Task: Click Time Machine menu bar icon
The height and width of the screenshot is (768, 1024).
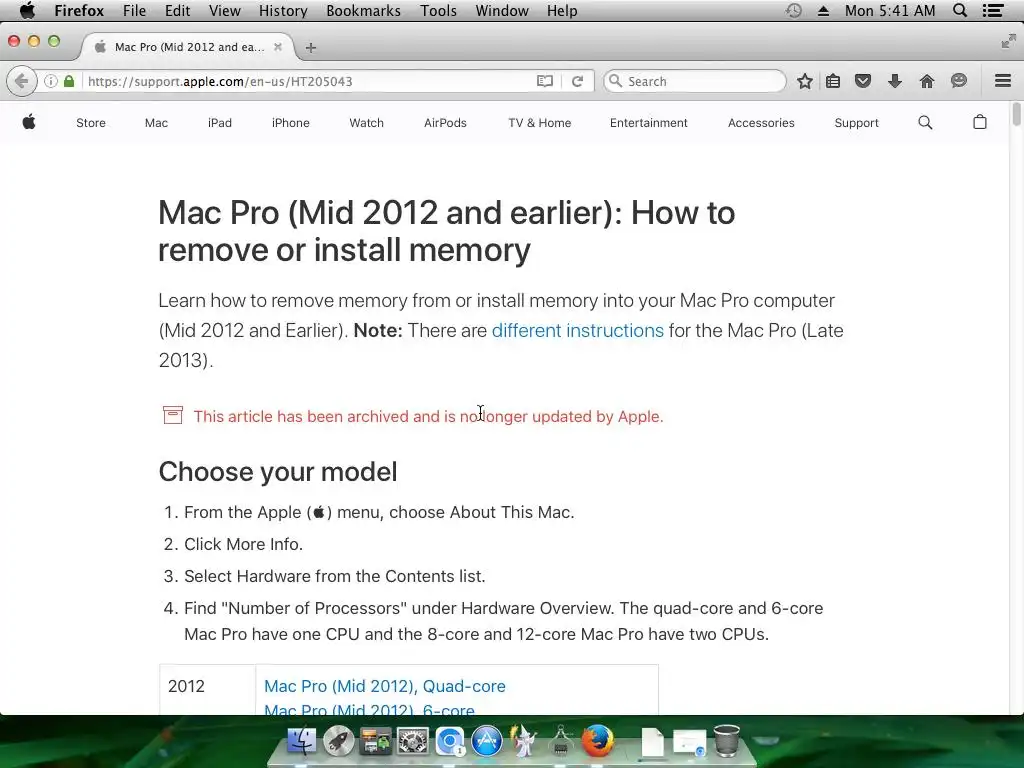Action: click(793, 10)
